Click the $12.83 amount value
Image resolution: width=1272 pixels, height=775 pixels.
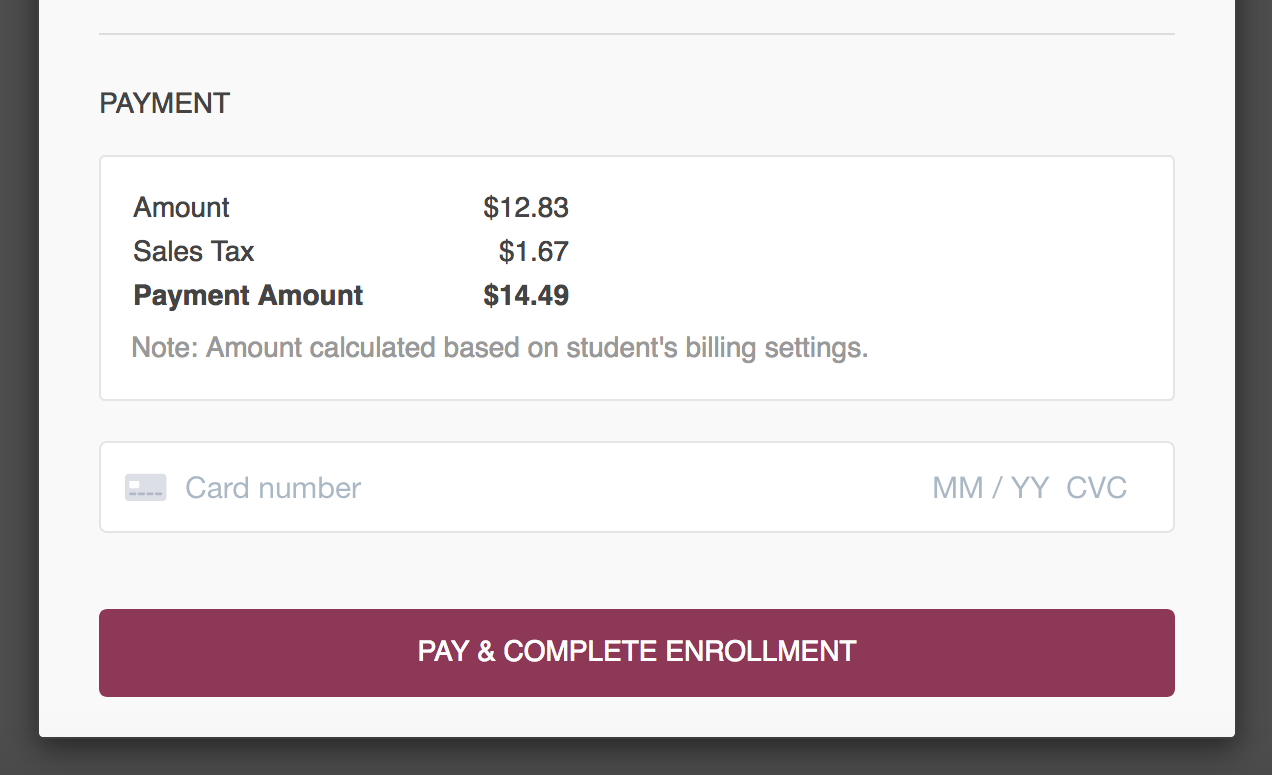(526, 207)
